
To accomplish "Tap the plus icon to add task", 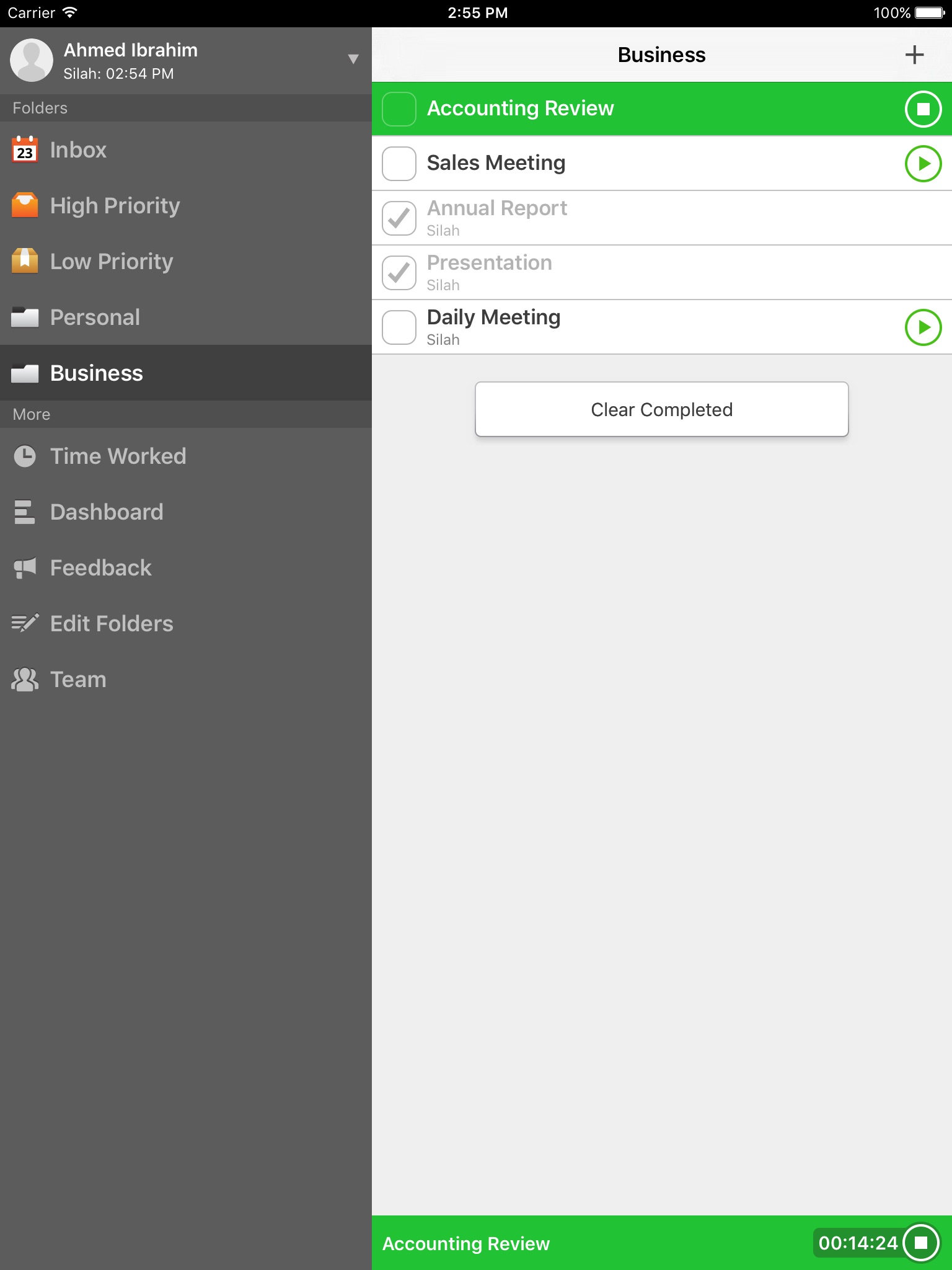I will [914, 55].
